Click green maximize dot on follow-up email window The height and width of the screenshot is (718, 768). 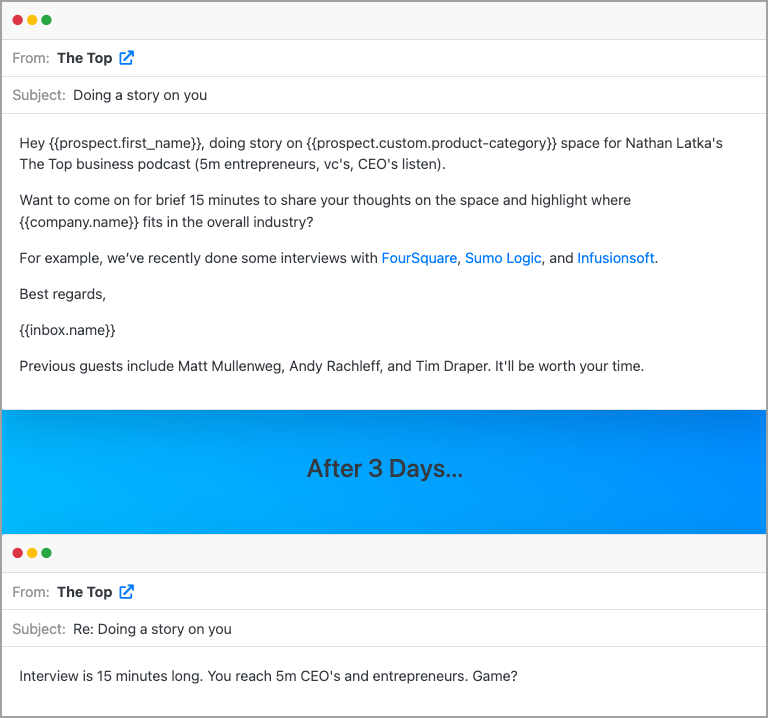tap(46, 553)
